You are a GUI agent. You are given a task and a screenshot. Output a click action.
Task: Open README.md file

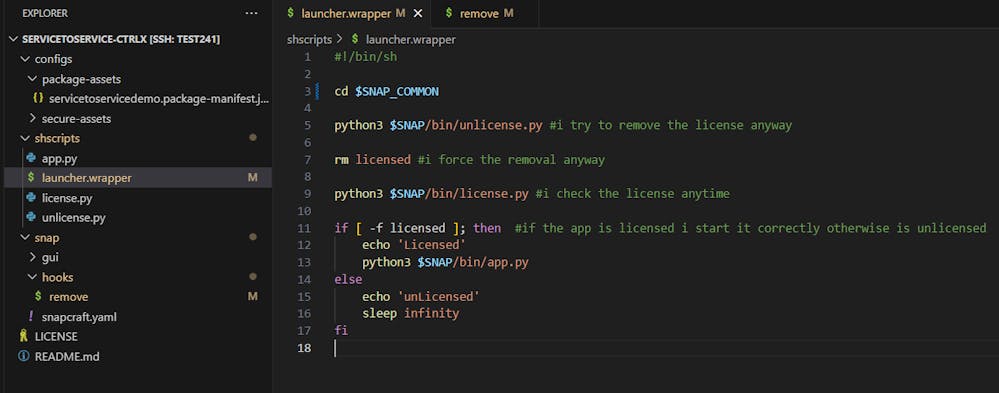click(x=67, y=356)
